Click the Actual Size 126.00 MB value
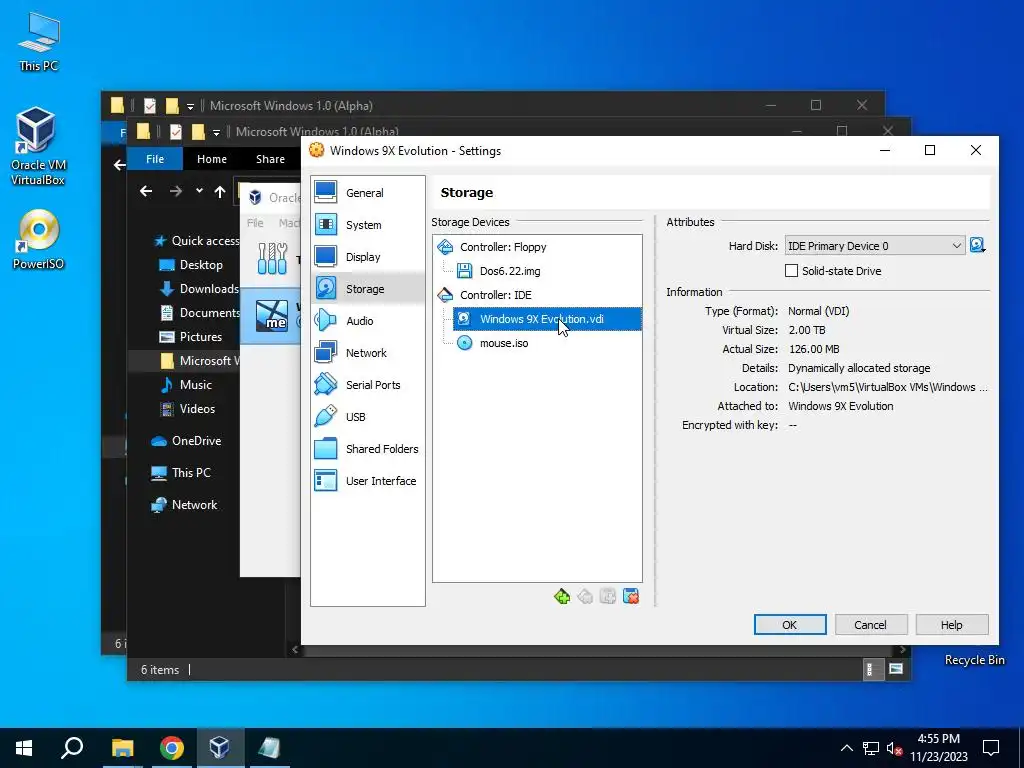Image resolution: width=1024 pixels, height=768 pixels. tap(814, 349)
